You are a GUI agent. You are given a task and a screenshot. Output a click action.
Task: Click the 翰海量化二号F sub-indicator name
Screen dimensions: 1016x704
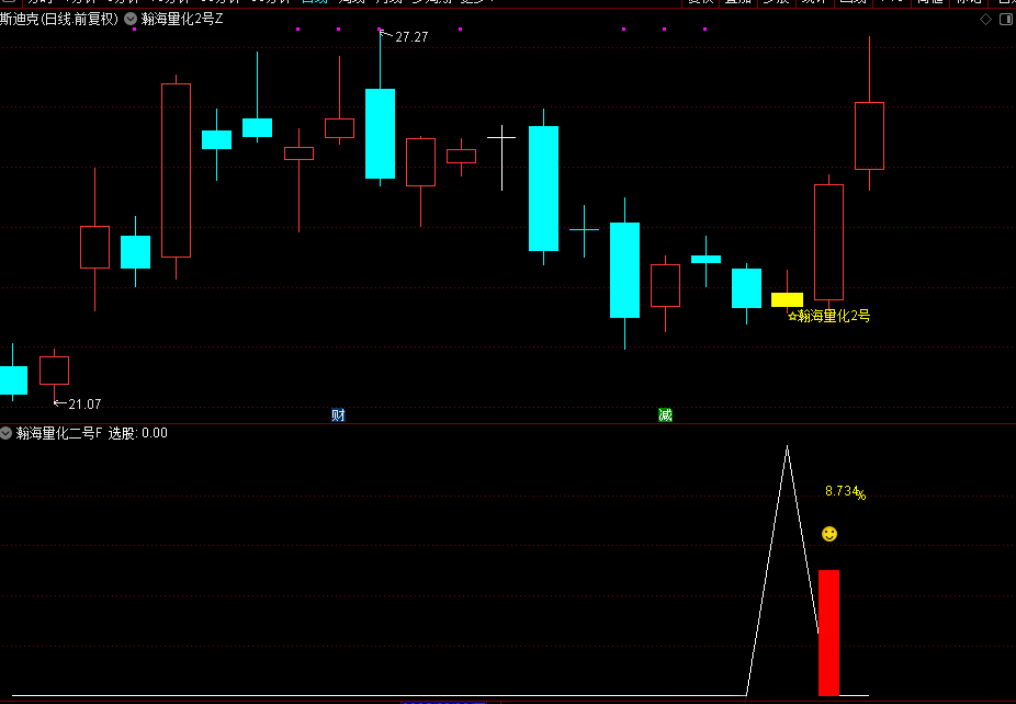pyautogui.click(x=59, y=433)
